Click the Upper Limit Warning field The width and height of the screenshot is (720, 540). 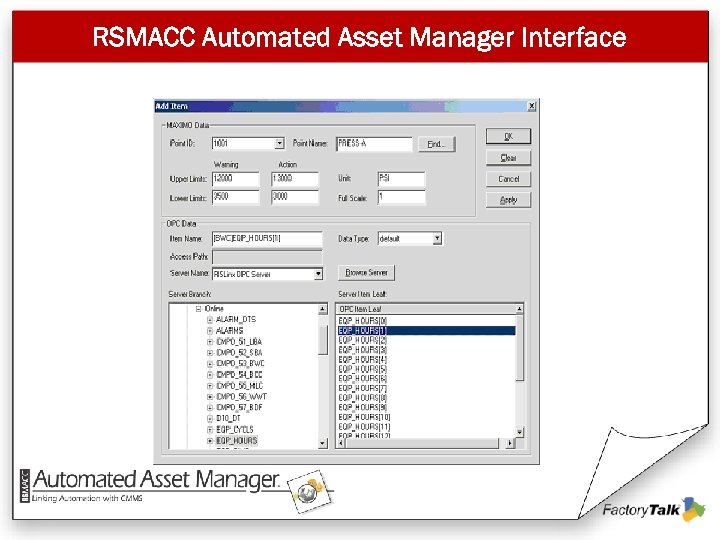coord(236,179)
